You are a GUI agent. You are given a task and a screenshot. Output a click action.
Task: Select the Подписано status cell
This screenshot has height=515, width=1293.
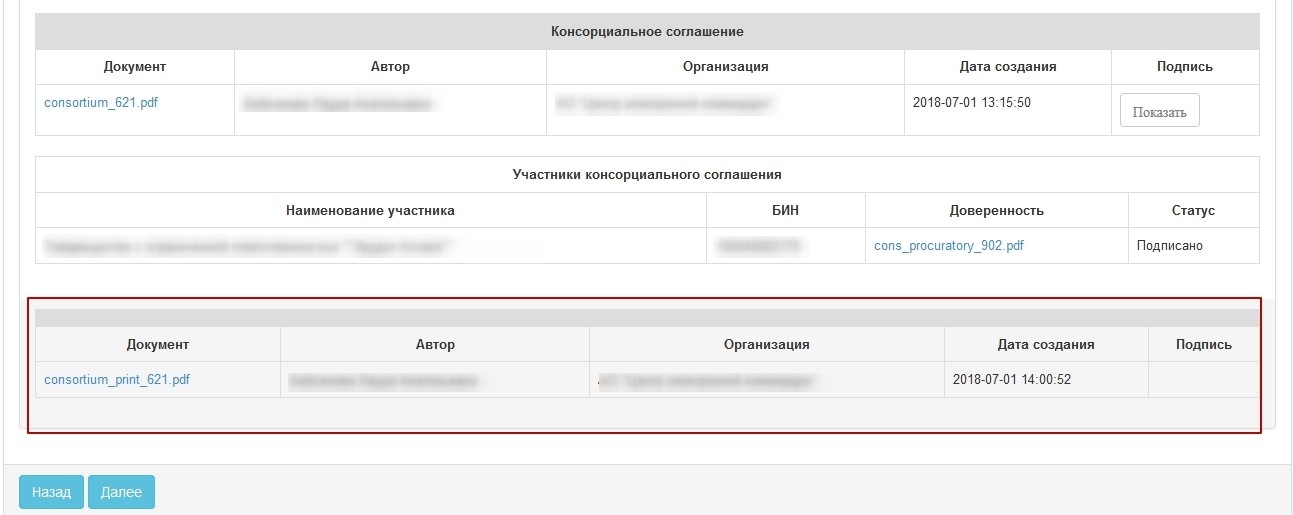pyautogui.click(x=1170, y=246)
